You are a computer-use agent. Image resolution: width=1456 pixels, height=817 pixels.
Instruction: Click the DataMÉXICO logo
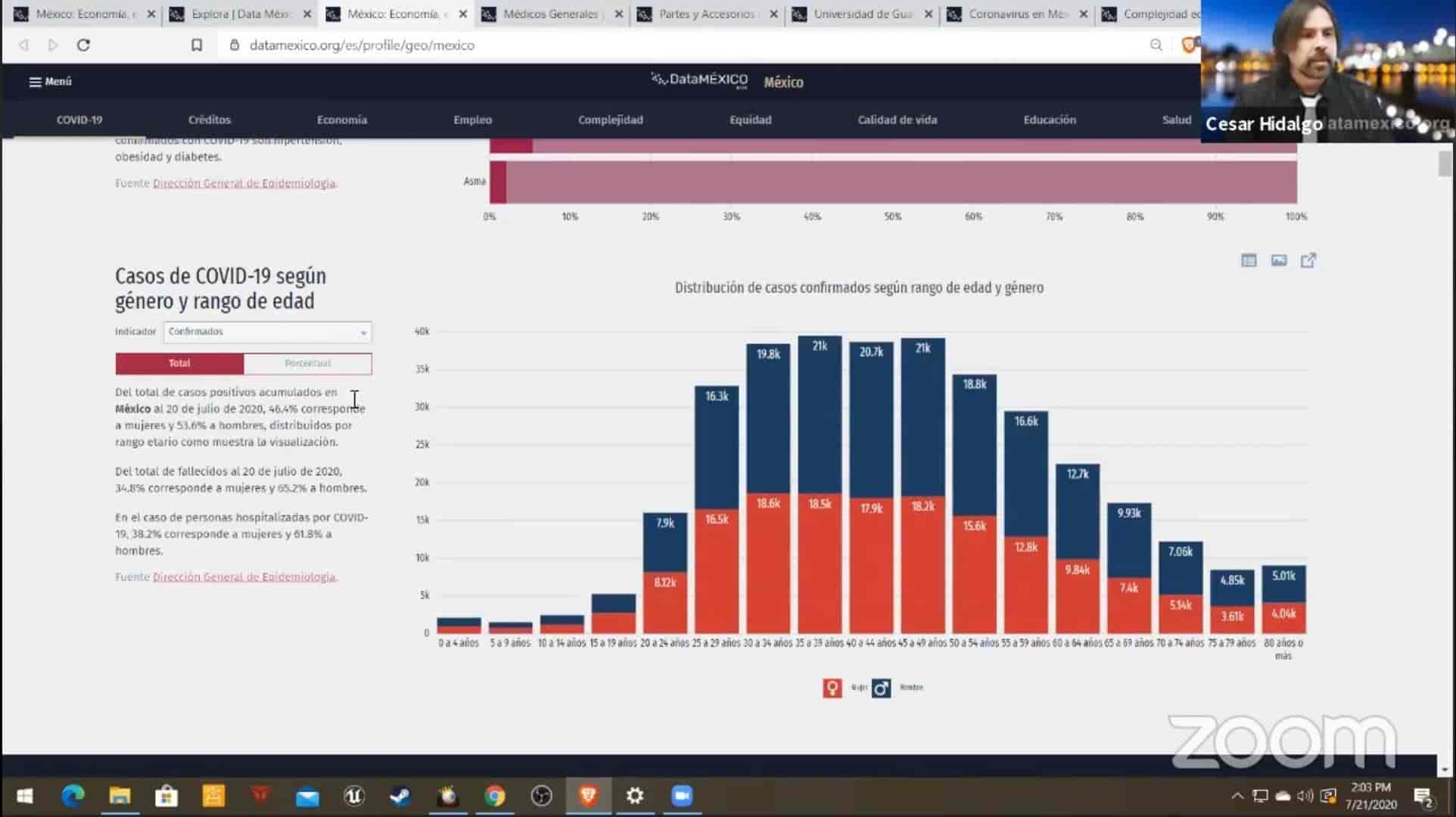[699, 80]
